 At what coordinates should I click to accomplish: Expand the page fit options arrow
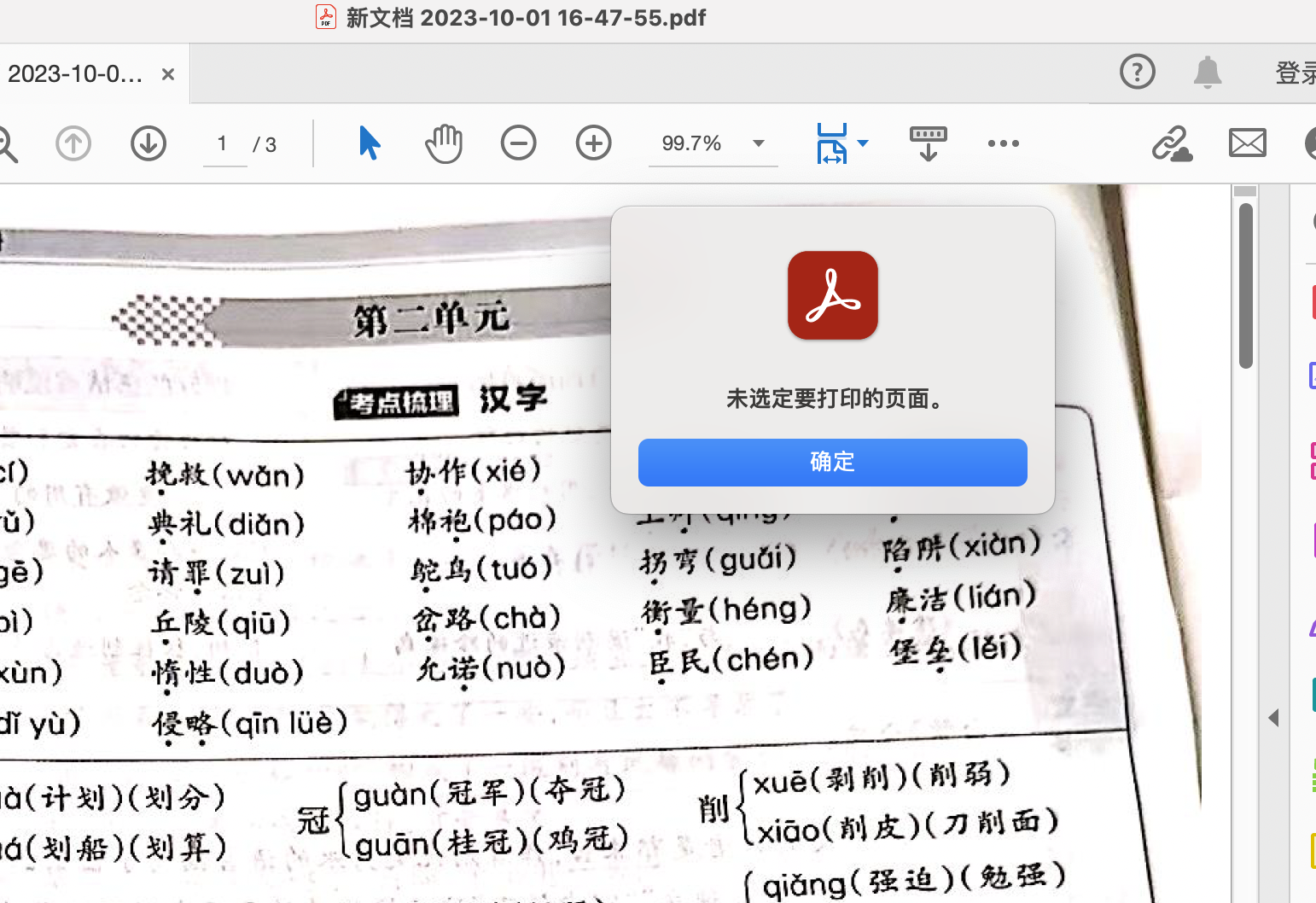(863, 143)
